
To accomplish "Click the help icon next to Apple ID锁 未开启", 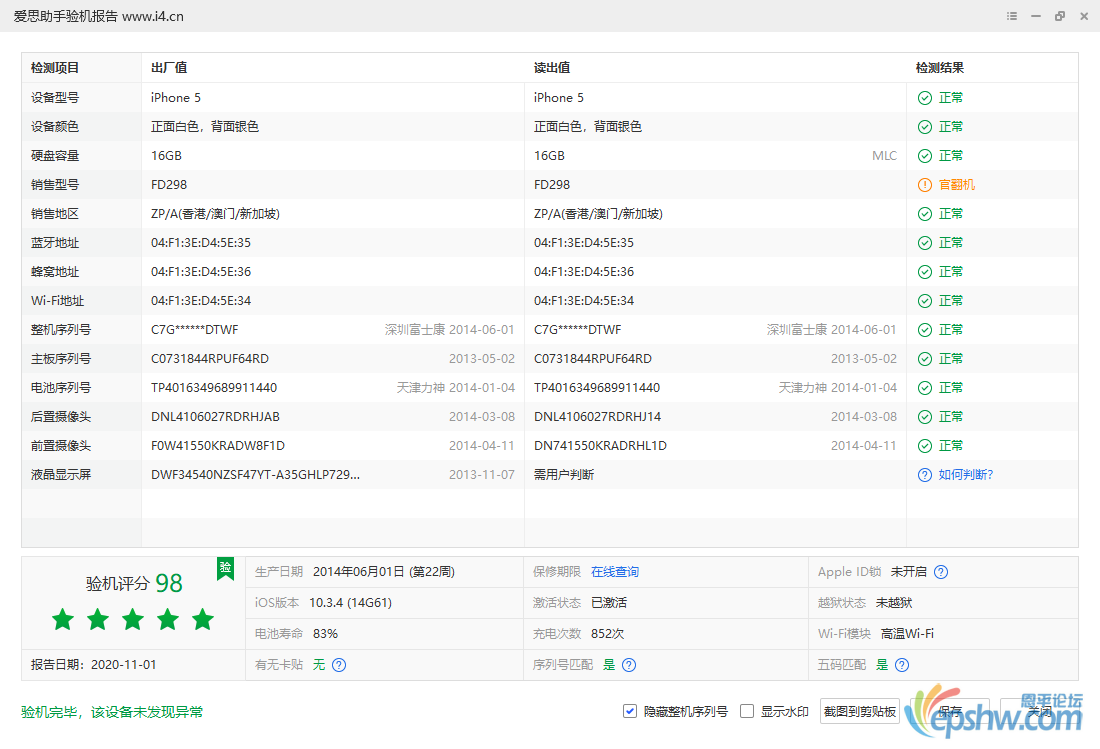I will coord(941,572).
